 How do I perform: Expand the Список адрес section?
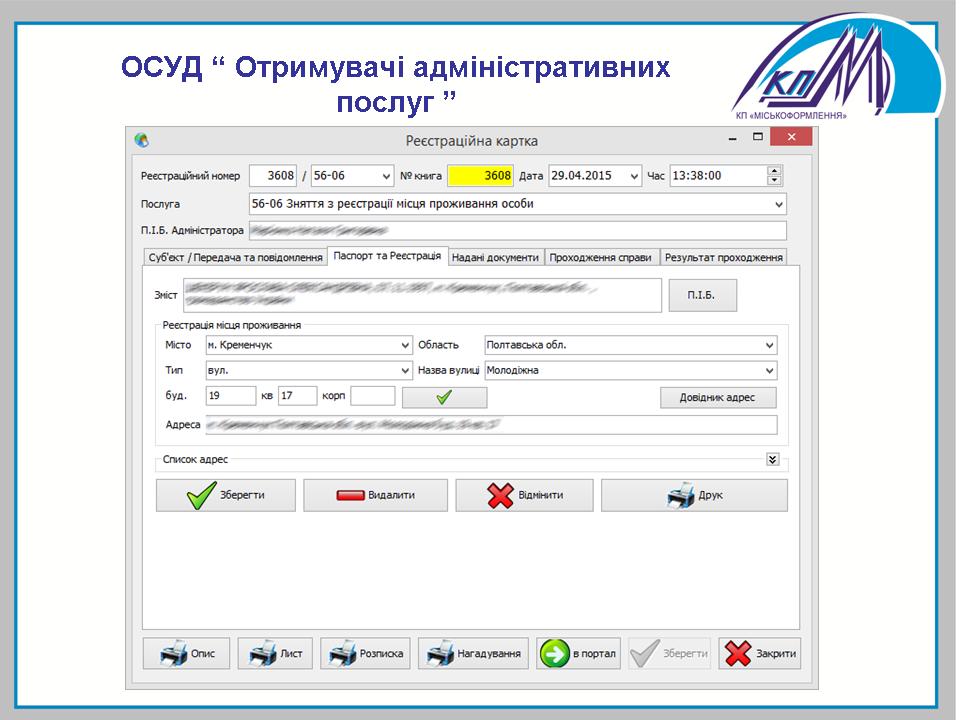772,459
